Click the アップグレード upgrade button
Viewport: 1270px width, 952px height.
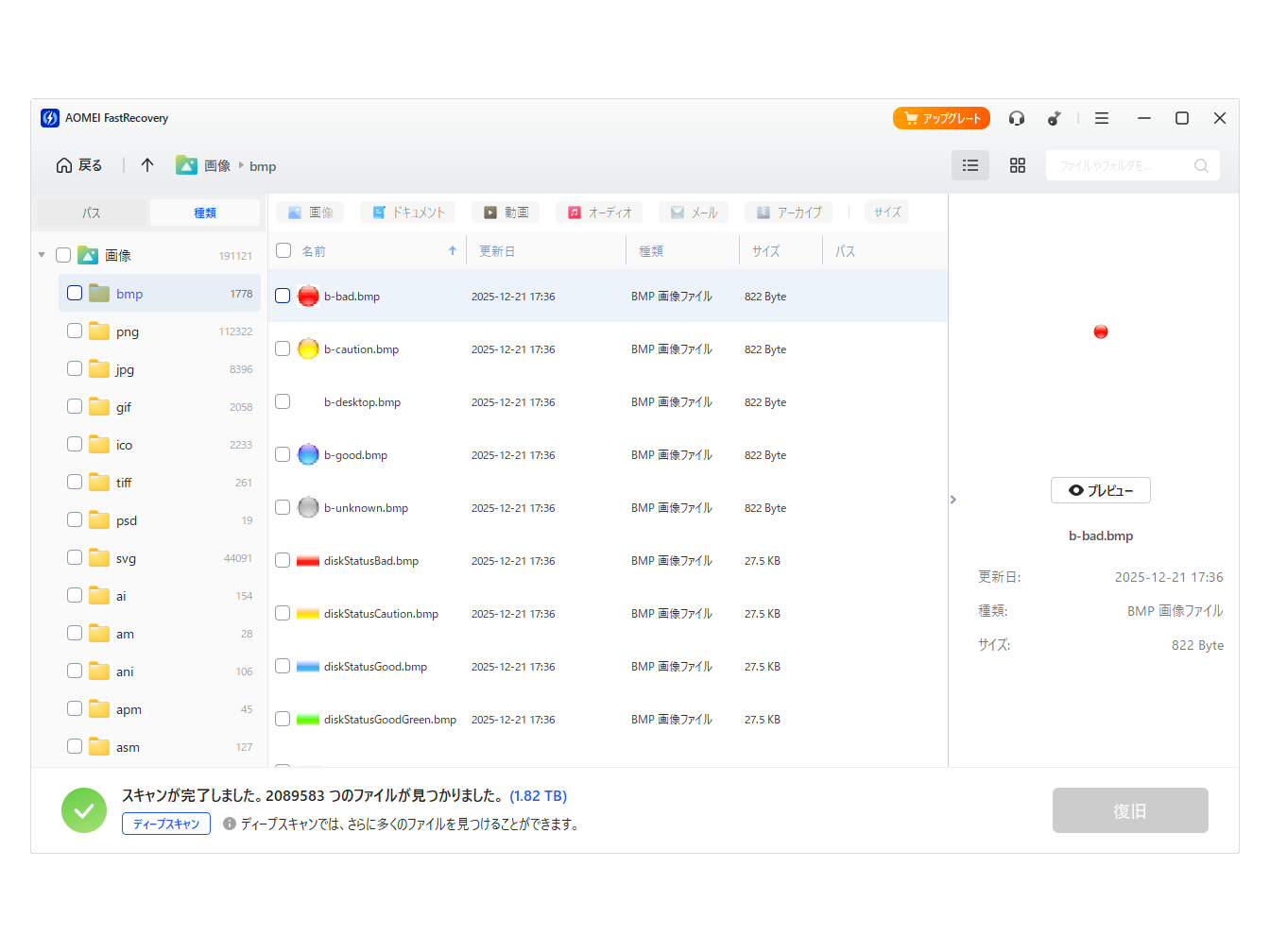point(941,118)
